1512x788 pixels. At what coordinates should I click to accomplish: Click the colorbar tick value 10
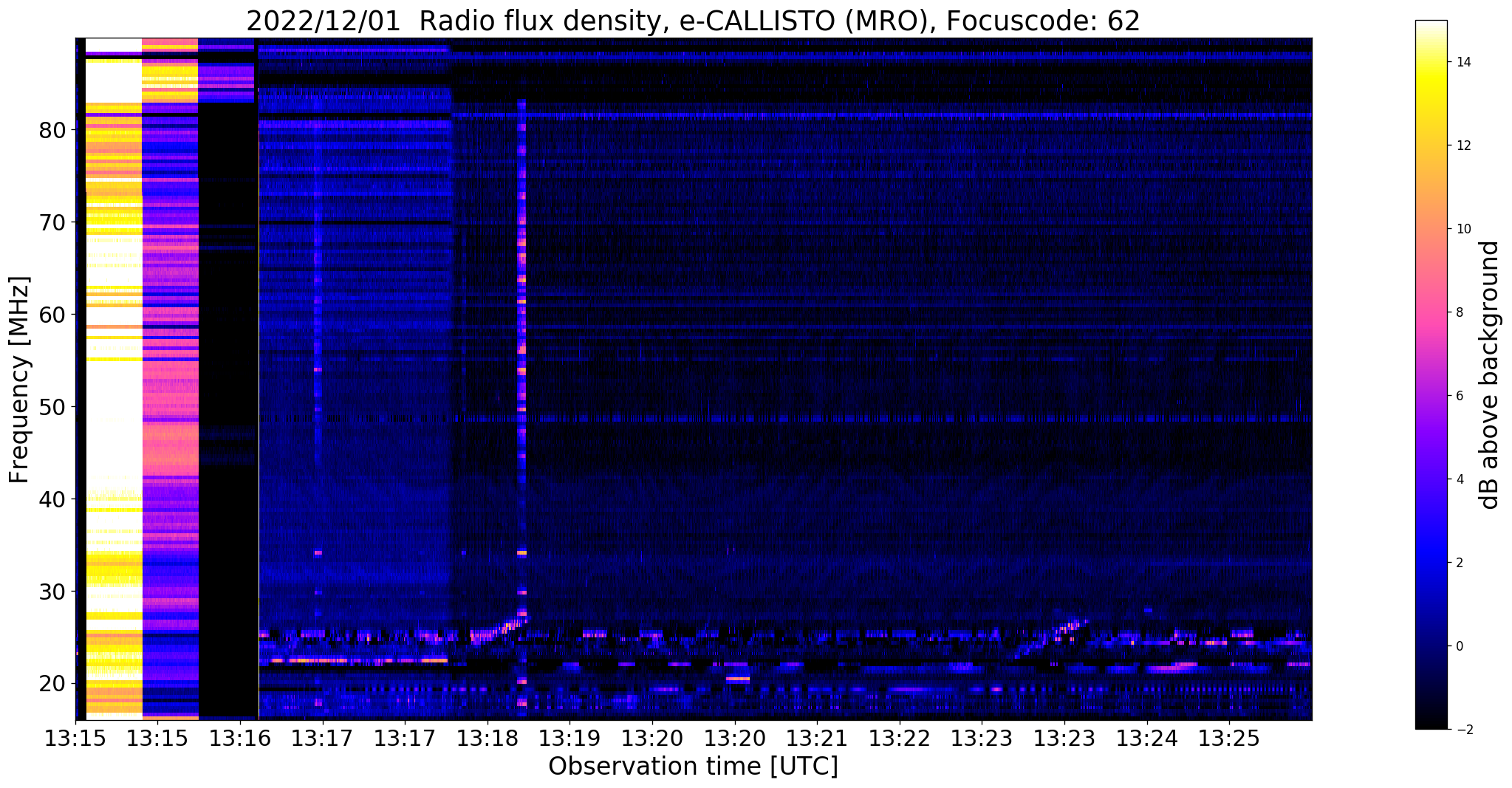coord(1463,229)
